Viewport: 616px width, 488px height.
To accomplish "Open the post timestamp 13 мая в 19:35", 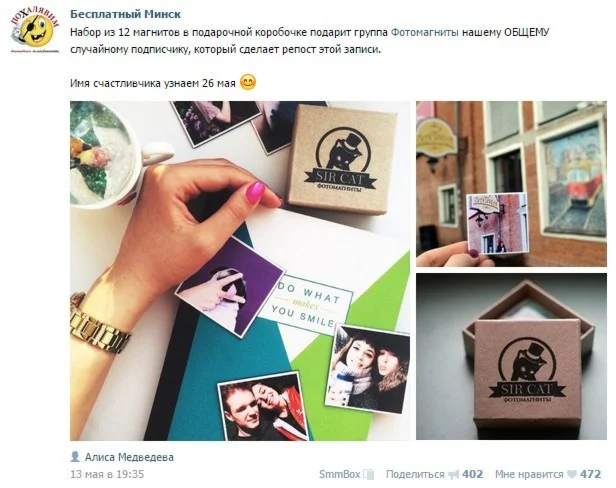I will point(107,474).
